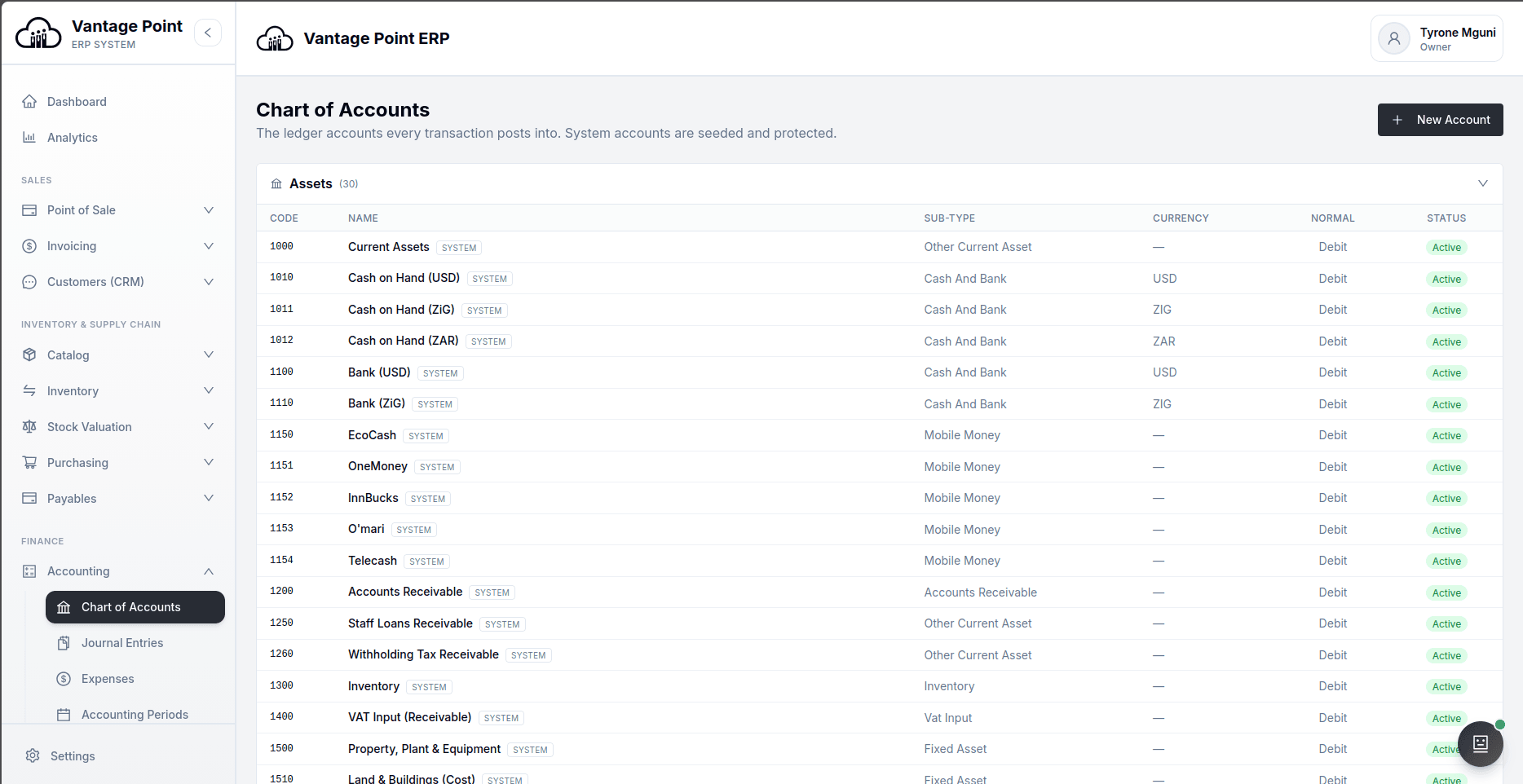Click the Journal Entries clipboard icon
1523x784 pixels.
click(64, 643)
